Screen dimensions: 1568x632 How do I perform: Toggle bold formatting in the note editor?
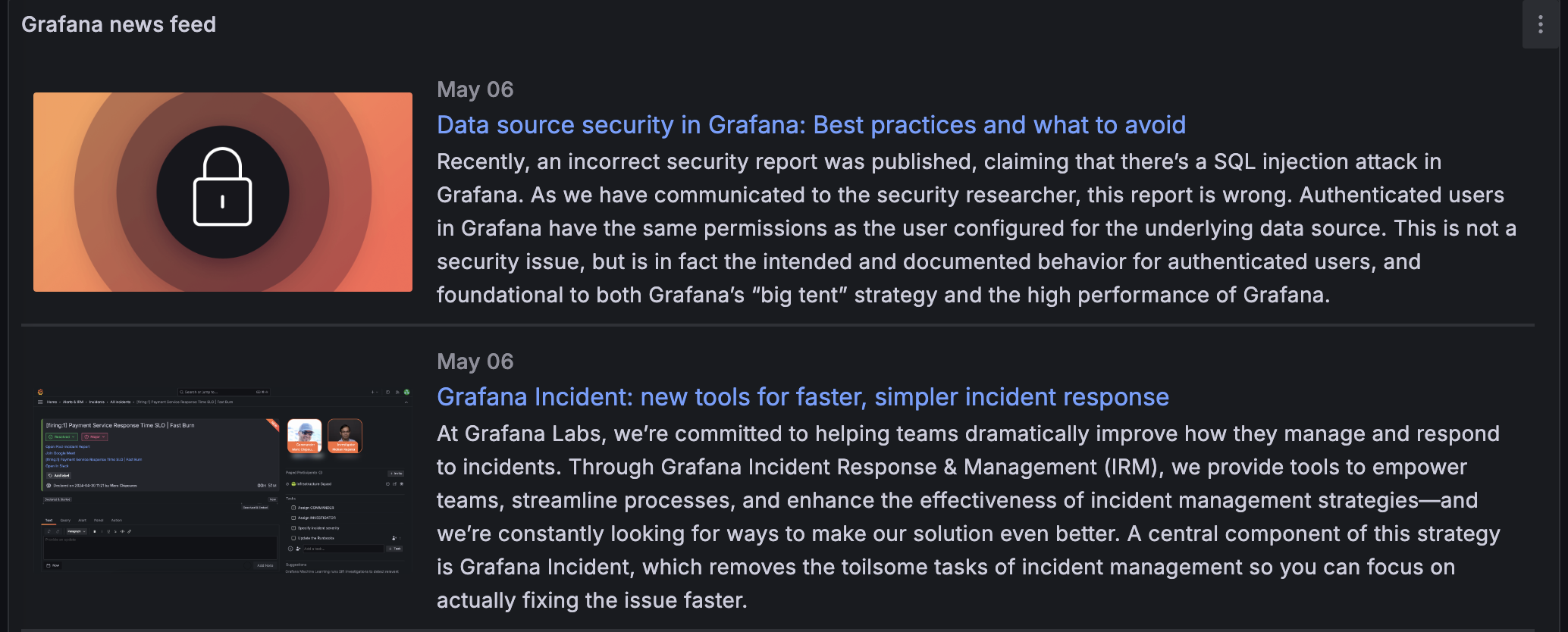(95, 532)
